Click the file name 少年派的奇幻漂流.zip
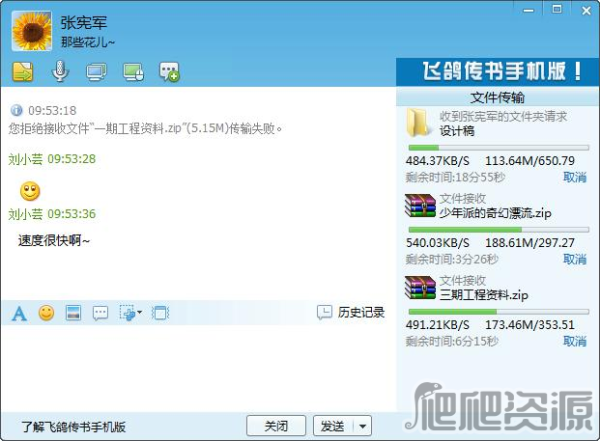 point(495,213)
